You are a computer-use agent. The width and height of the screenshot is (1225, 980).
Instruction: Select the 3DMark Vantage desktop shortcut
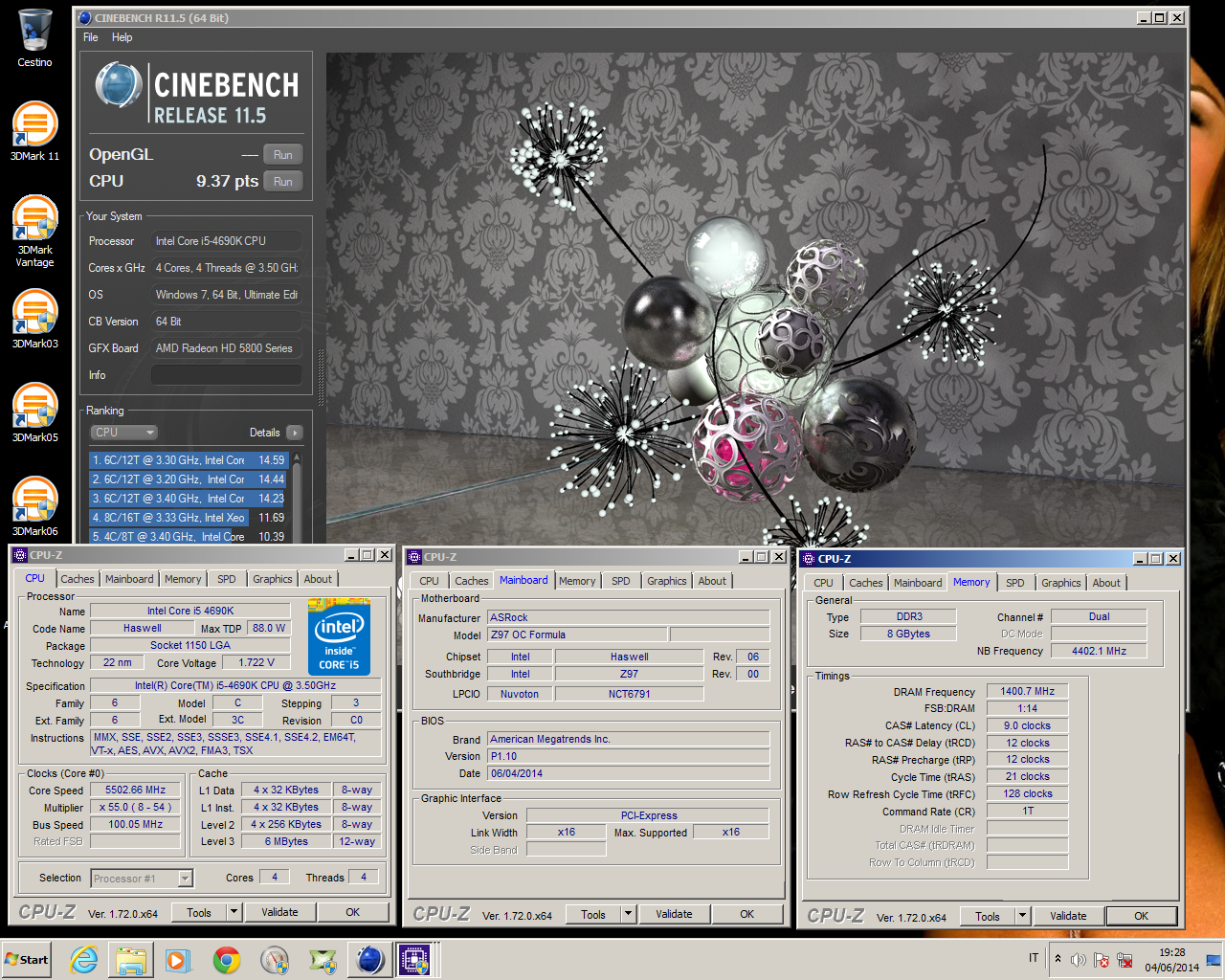(x=34, y=232)
